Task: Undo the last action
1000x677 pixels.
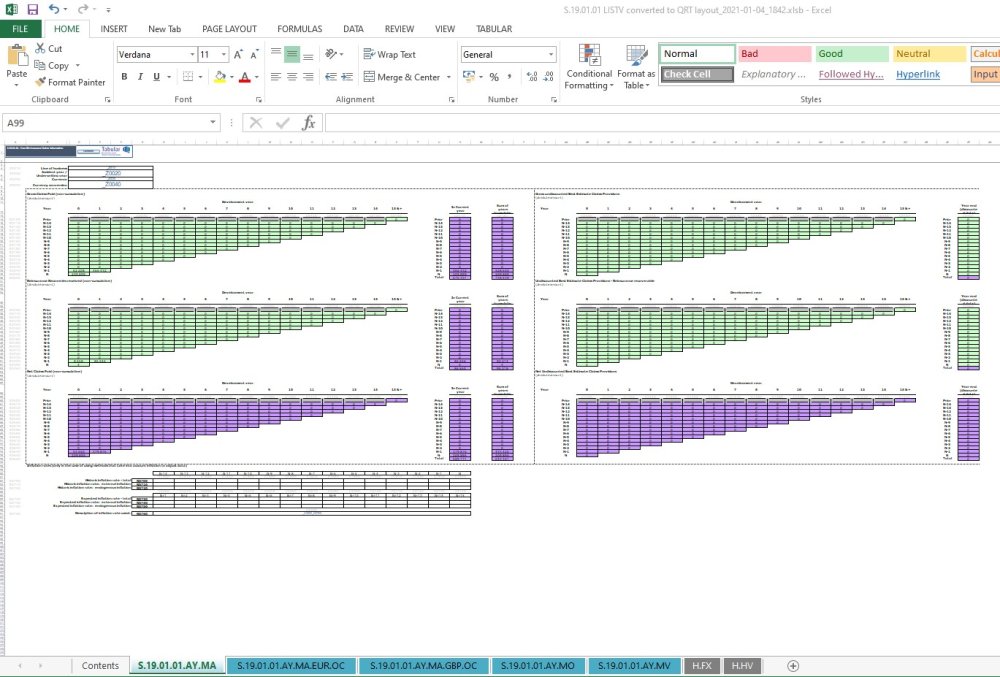Action: point(54,10)
